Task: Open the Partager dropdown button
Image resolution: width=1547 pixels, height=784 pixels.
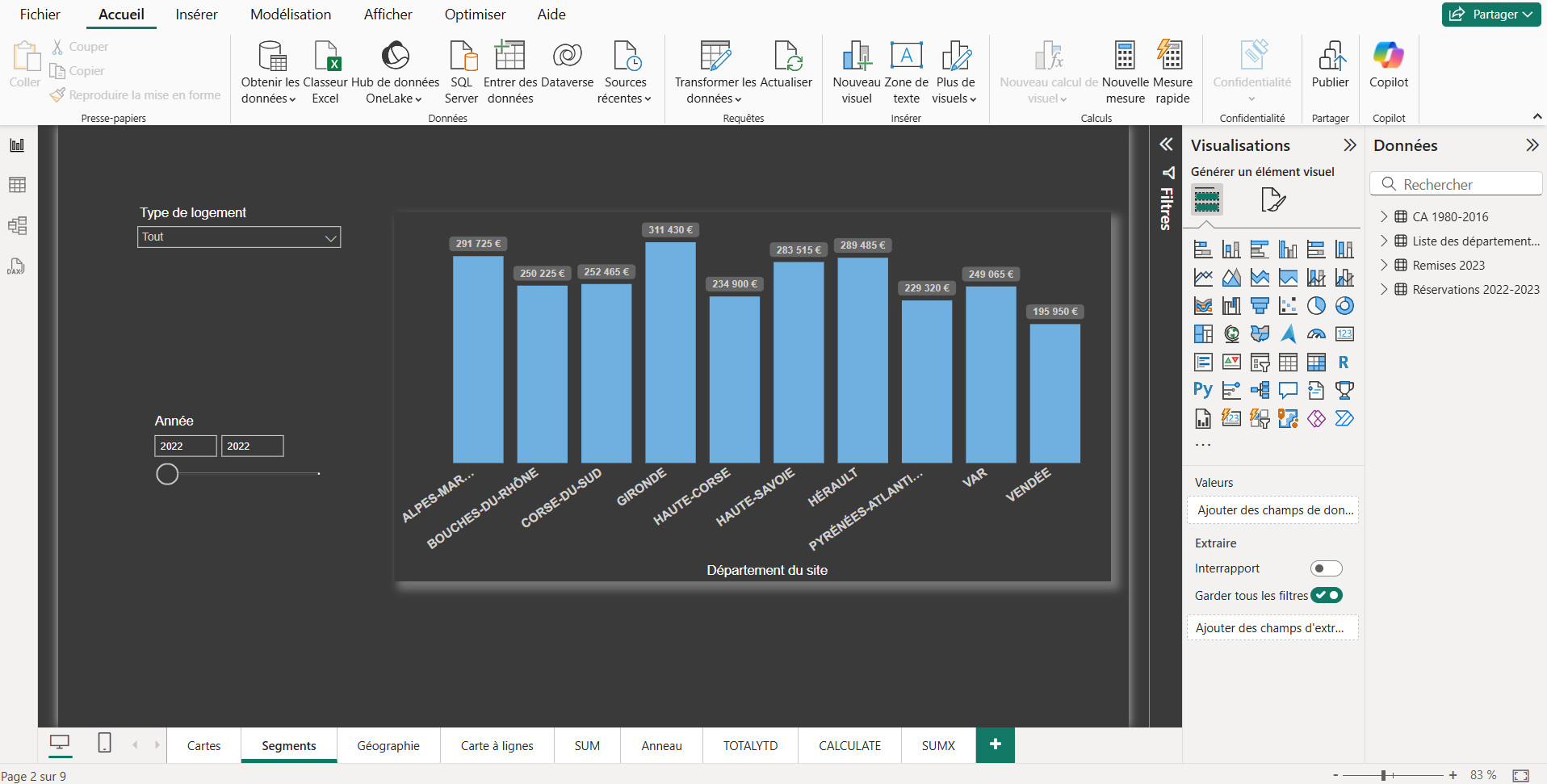Action: point(1491,15)
